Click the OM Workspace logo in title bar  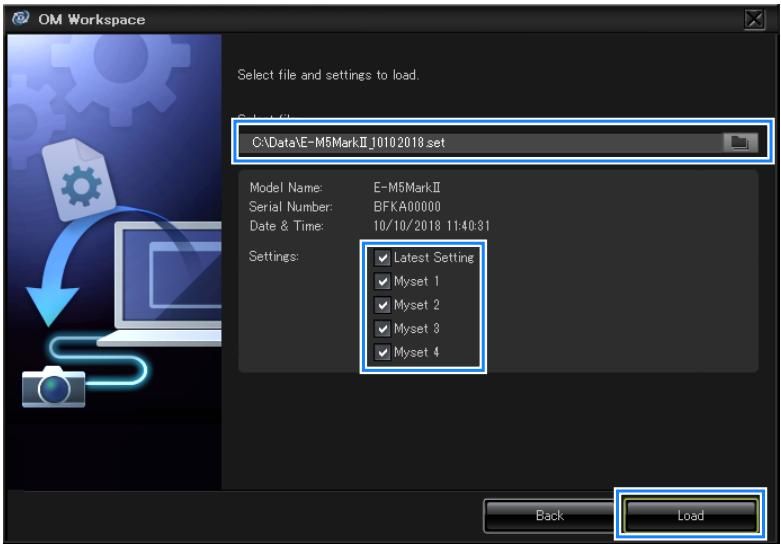pos(21,18)
